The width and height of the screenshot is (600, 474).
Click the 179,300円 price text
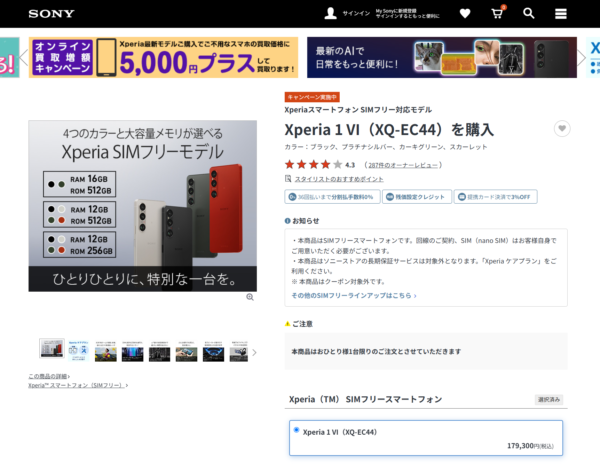click(x=530, y=446)
